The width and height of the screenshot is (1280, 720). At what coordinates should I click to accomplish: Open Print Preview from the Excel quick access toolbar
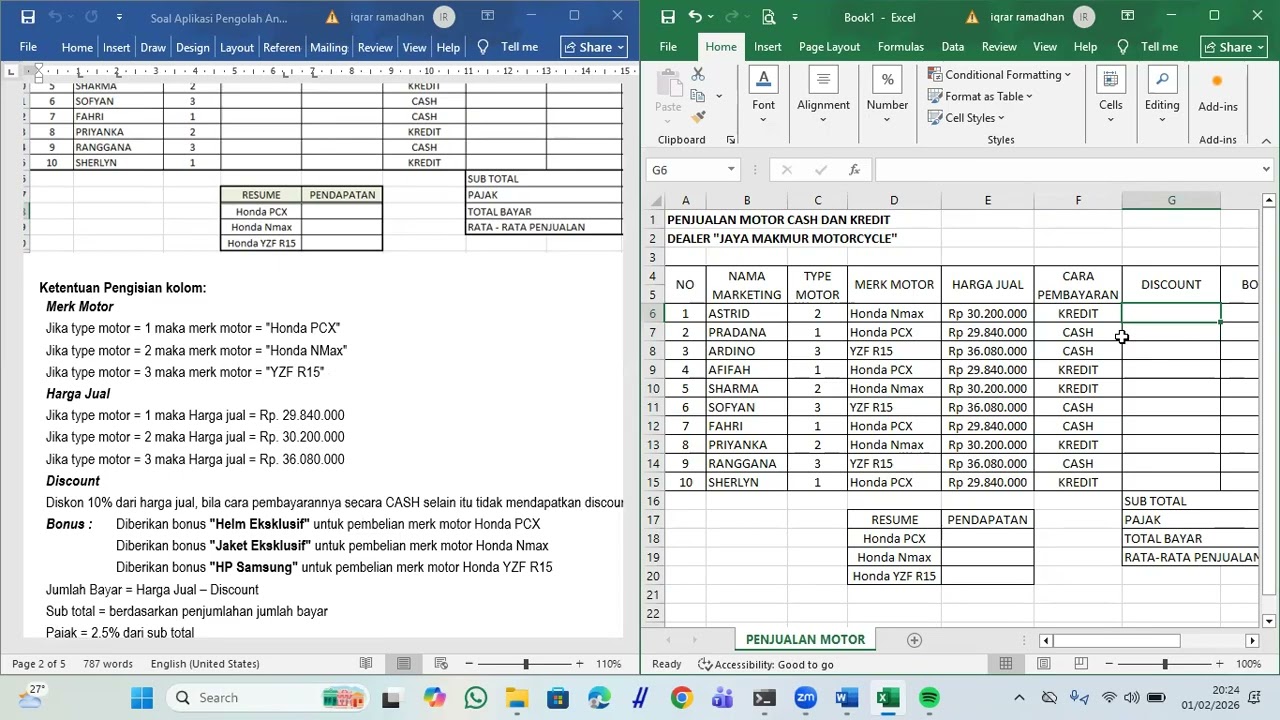coord(768,17)
